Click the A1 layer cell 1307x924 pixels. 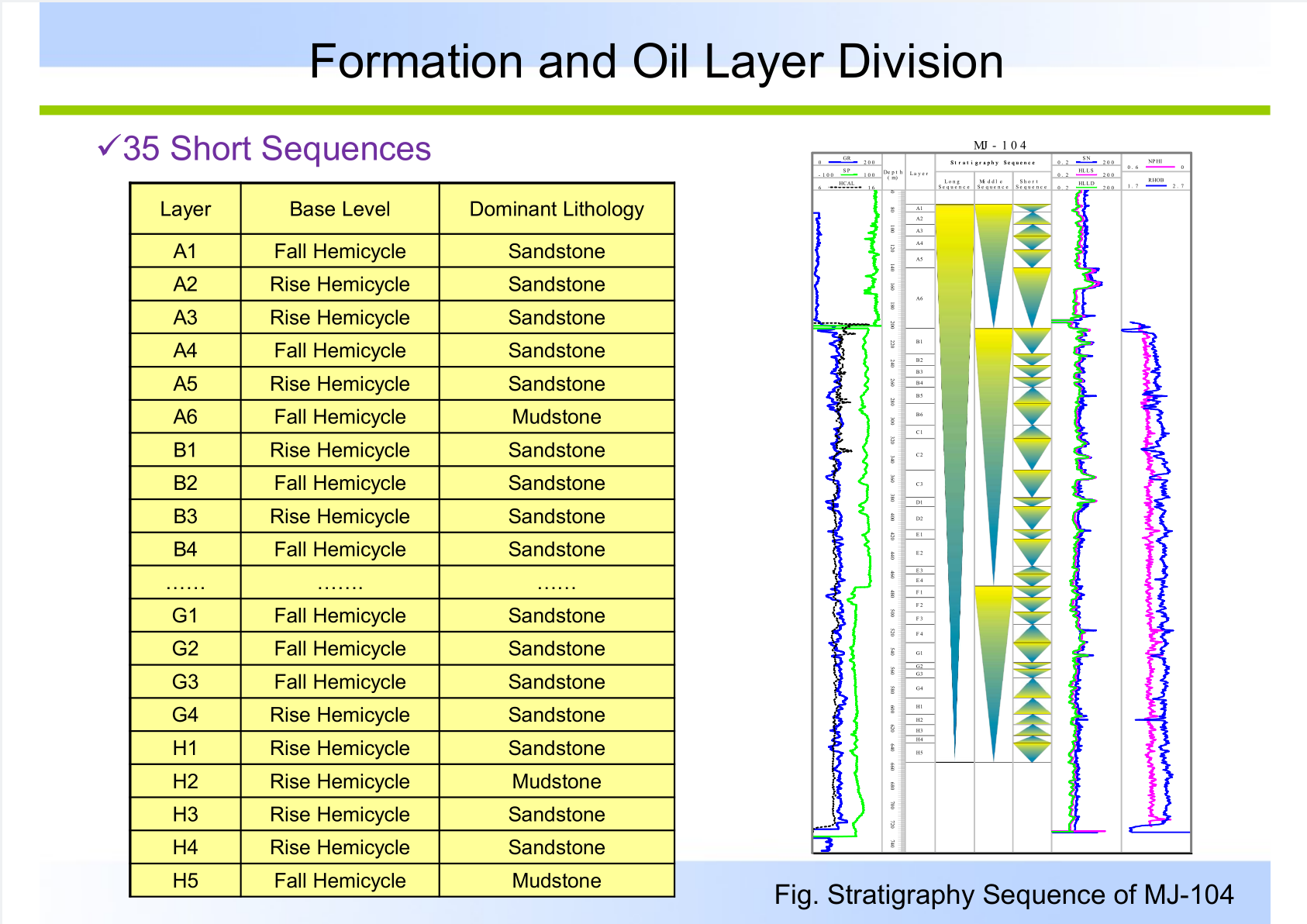point(185,251)
